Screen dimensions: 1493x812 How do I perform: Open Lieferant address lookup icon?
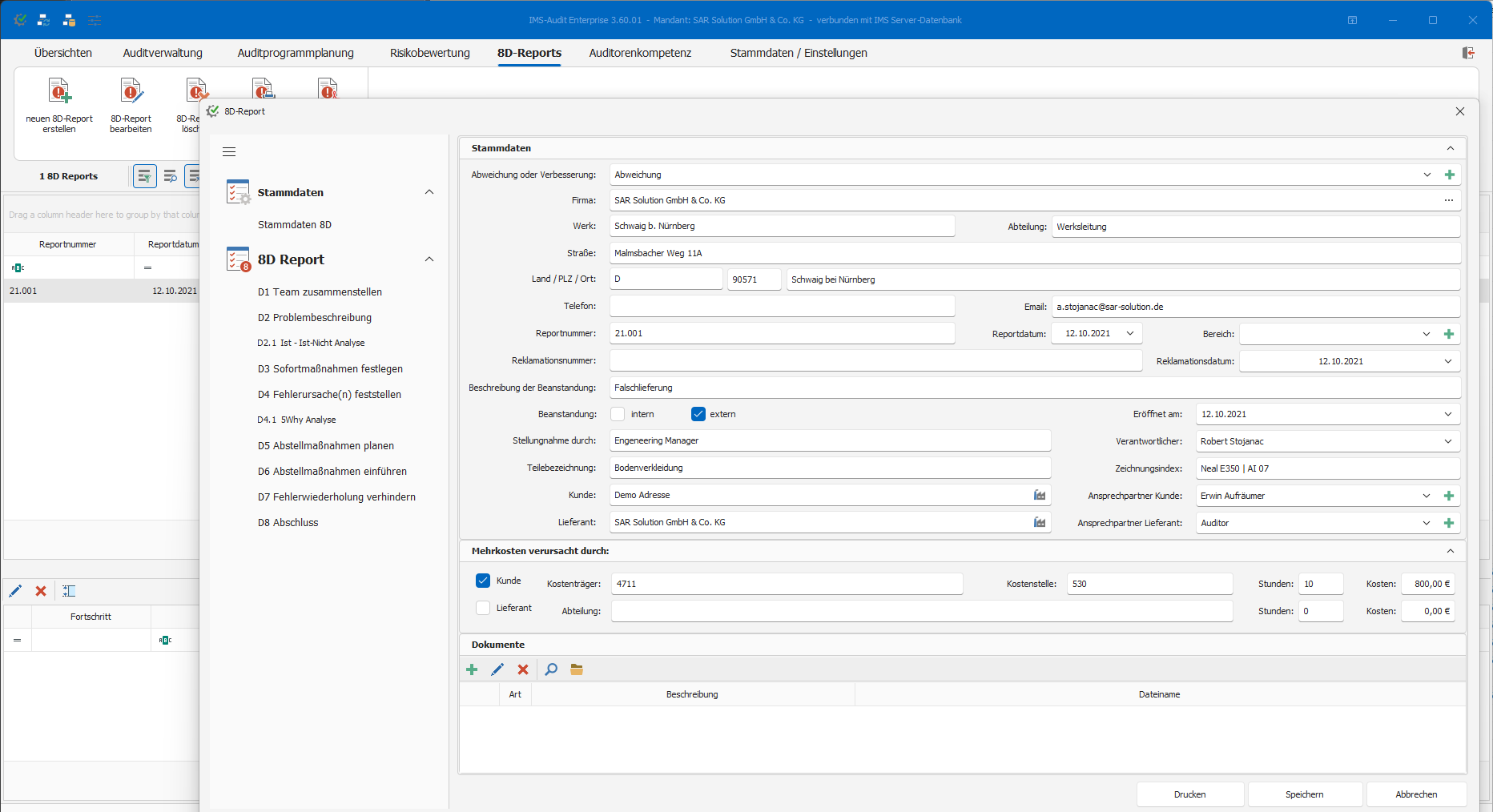point(1040,522)
